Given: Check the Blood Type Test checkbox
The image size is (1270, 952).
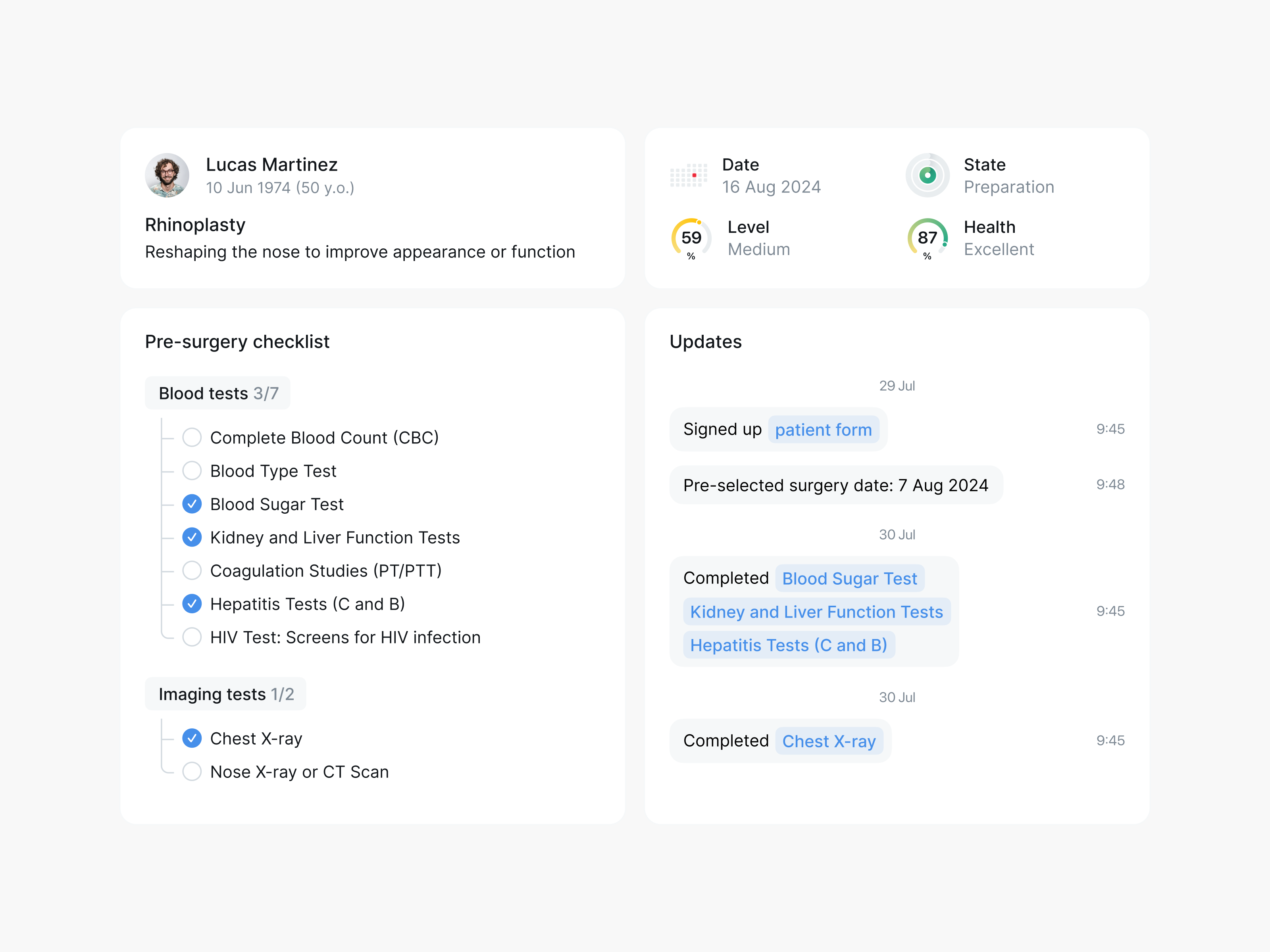Looking at the screenshot, I should tap(192, 470).
